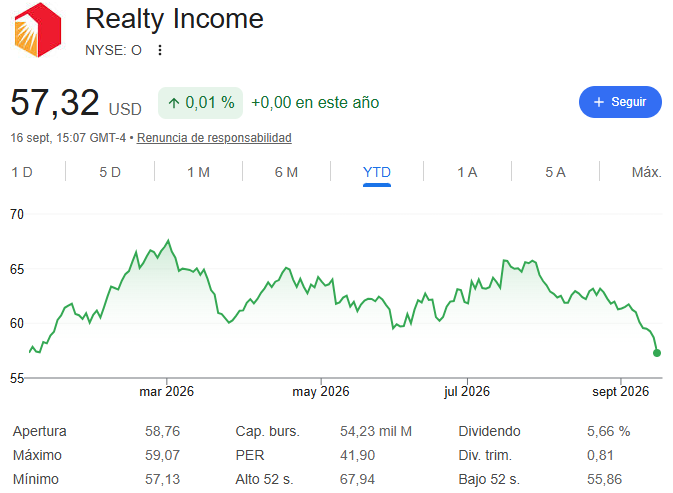Click the NYSE: O ticker label
The width and height of the screenshot is (673, 493).
pos(113,50)
